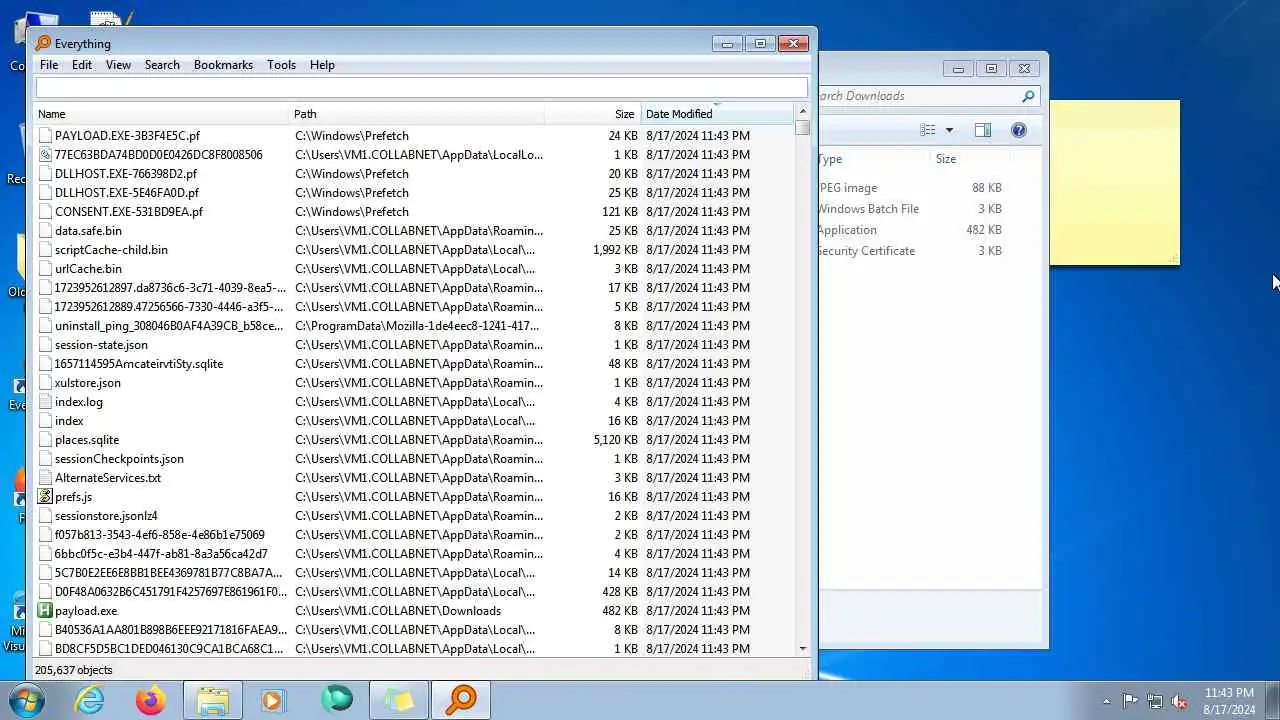Select the urlCache.bin file
Viewport: 1280px width, 720px height.
point(88,268)
